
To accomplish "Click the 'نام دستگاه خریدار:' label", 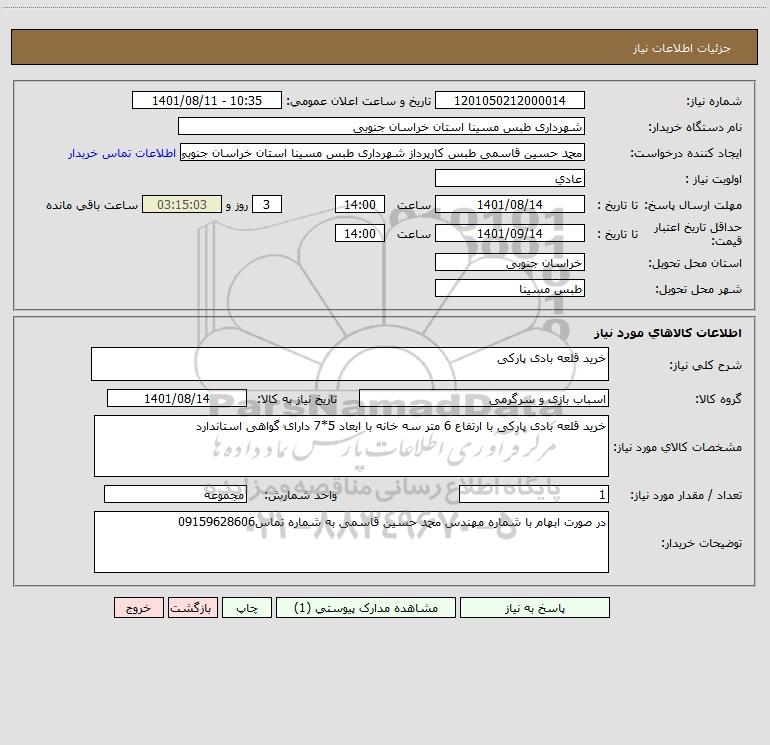I will tap(695, 128).
